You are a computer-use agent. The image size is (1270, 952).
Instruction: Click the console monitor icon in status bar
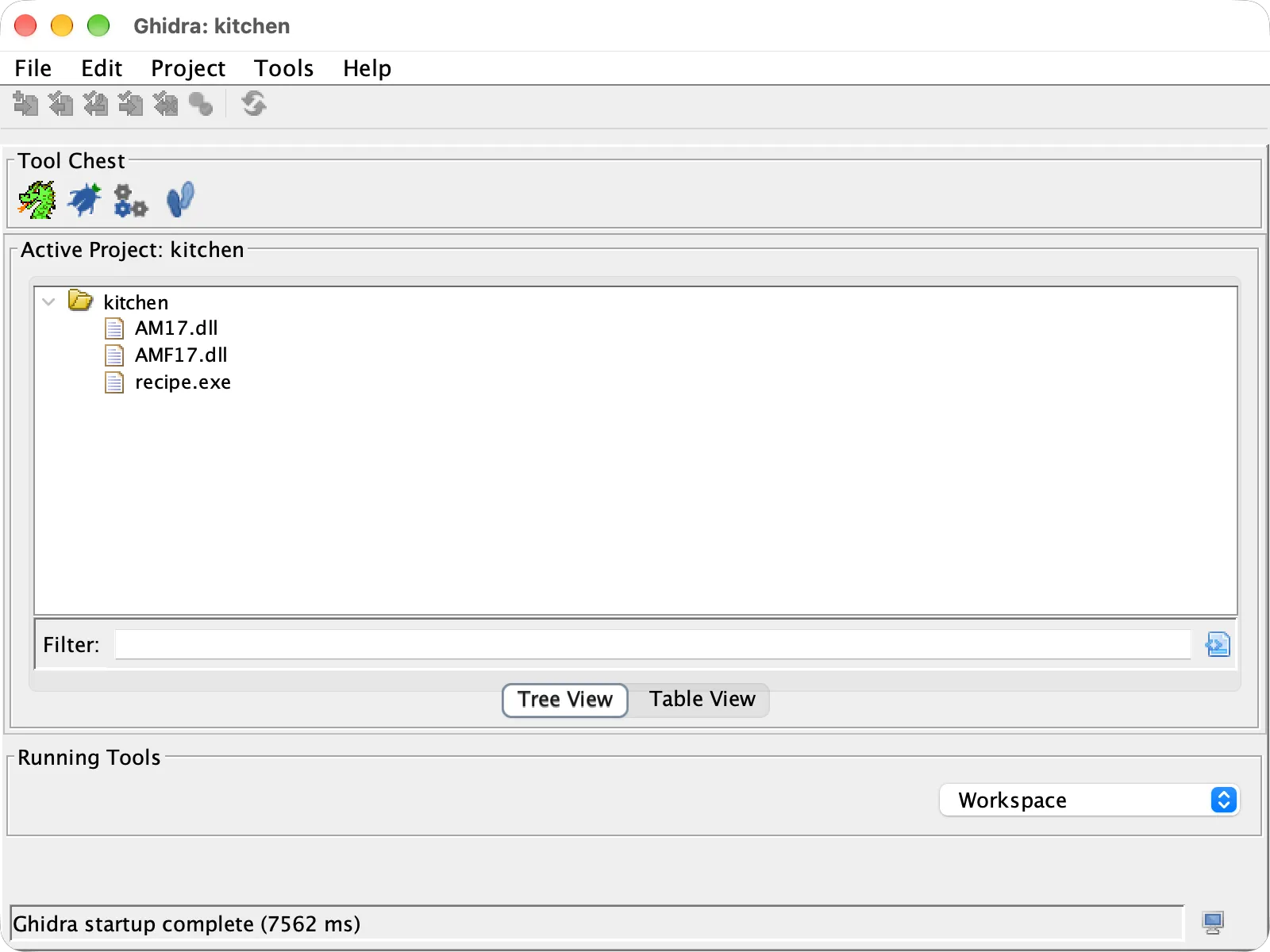1213,923
